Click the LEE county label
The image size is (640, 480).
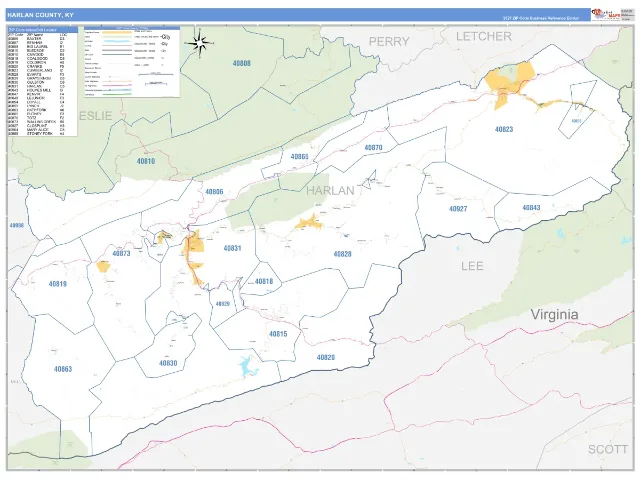tap(472, 266)
